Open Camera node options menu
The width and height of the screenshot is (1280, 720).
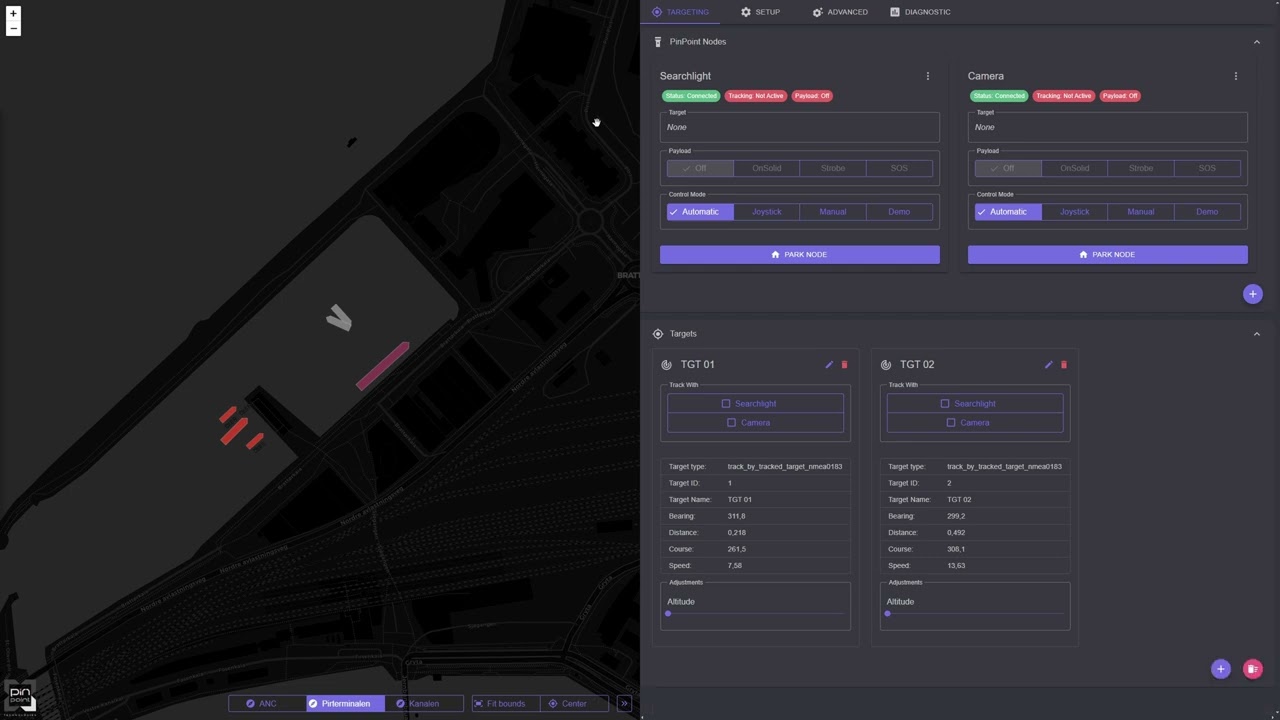(x=1236, y=76)
